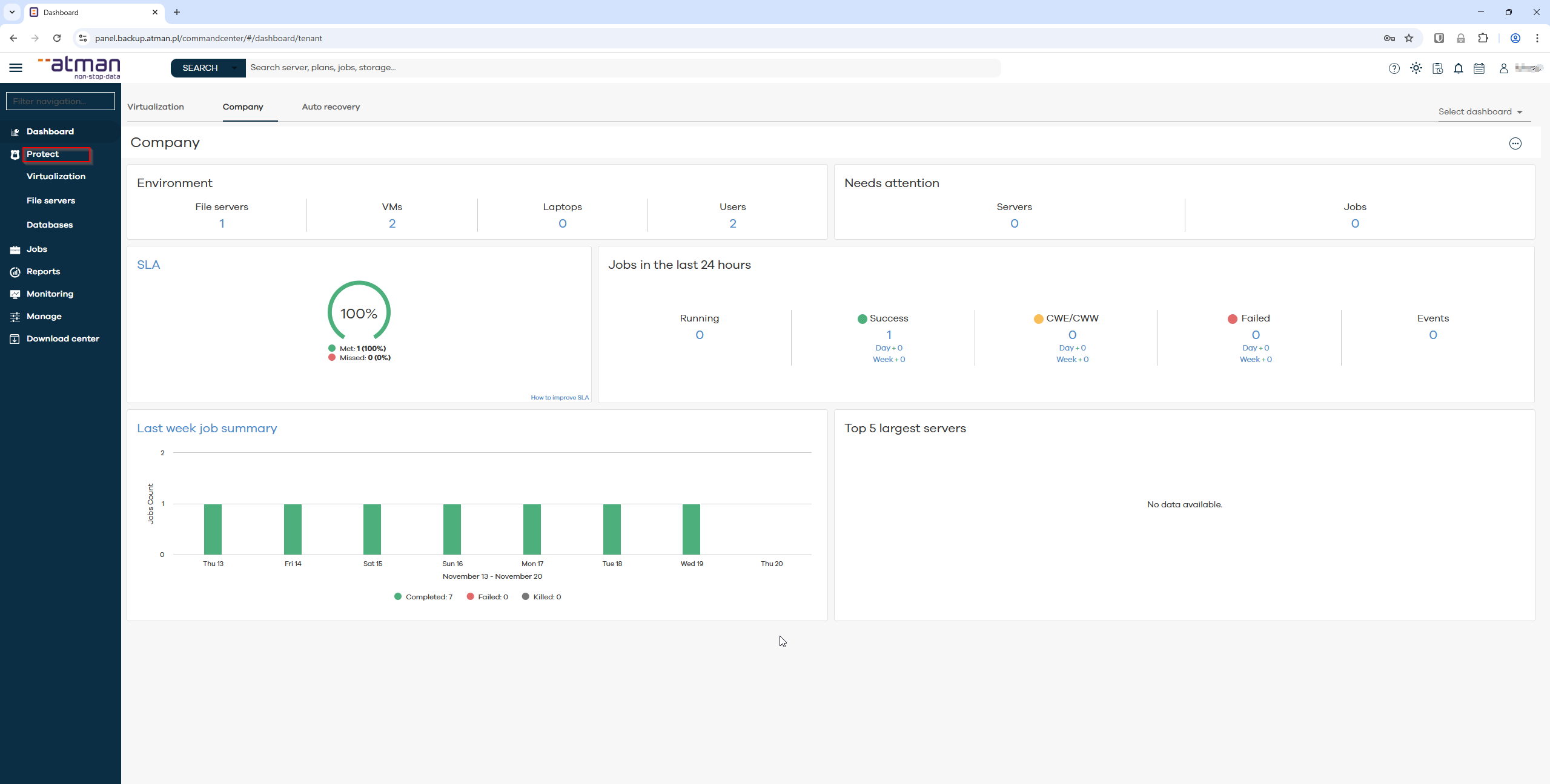Open the jobs clipboard clock icon
1550x784 pixels.
click(1437, 68)
